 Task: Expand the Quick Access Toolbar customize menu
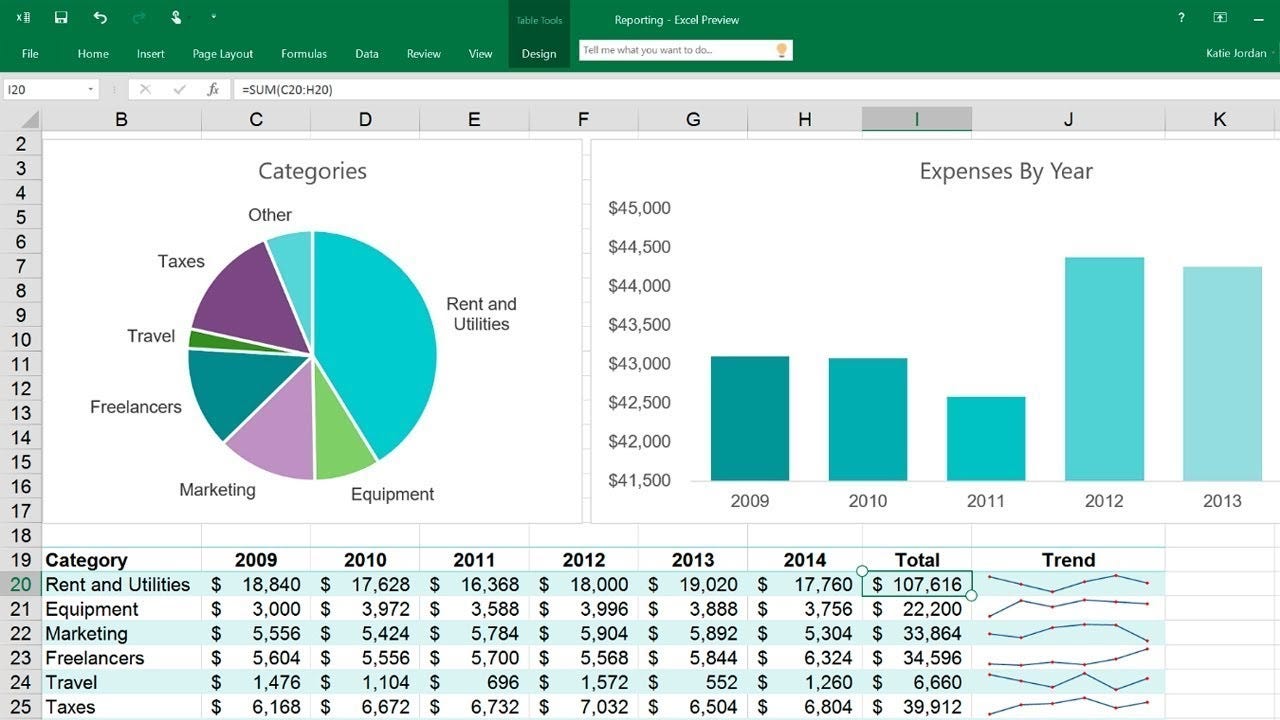213,17
